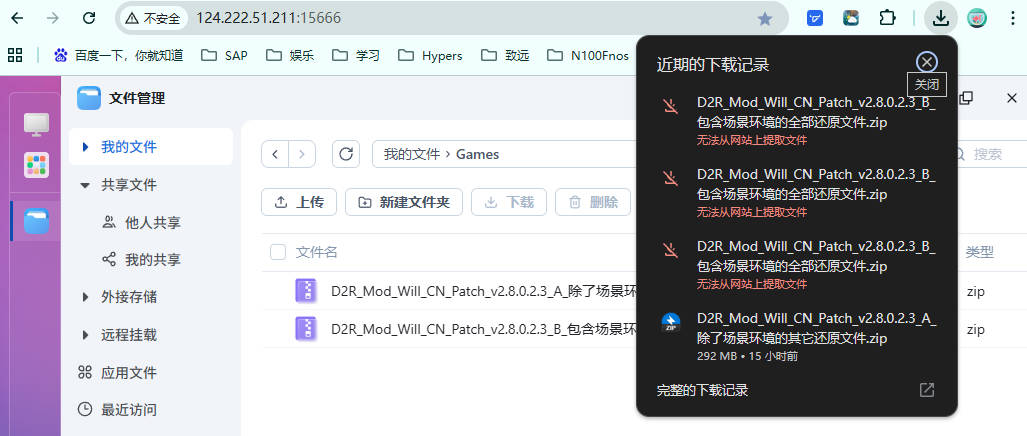Collapse the 共享文件 sidebar section
This screenshot has width=1027, height=436.
[x=84, y=185]
